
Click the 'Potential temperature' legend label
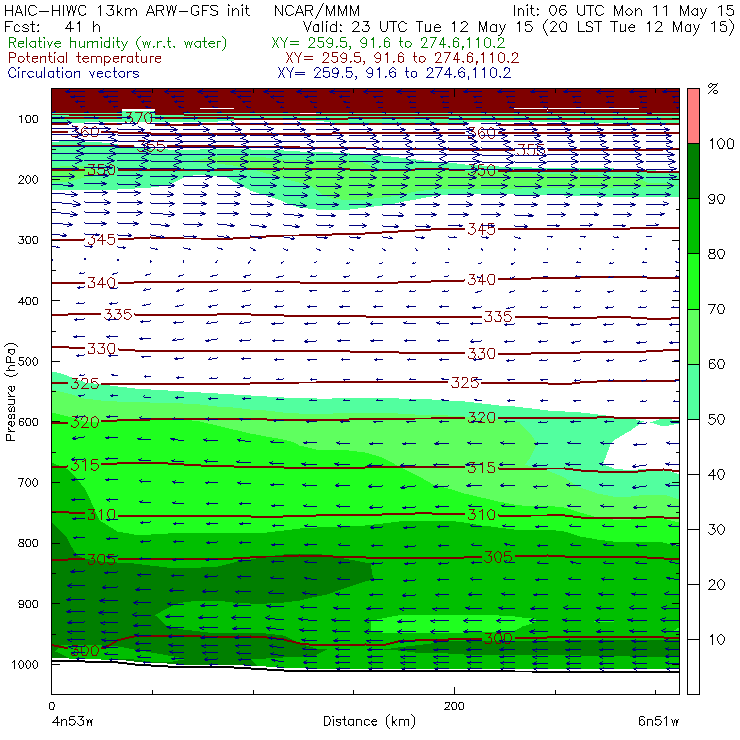coord(84,58)
